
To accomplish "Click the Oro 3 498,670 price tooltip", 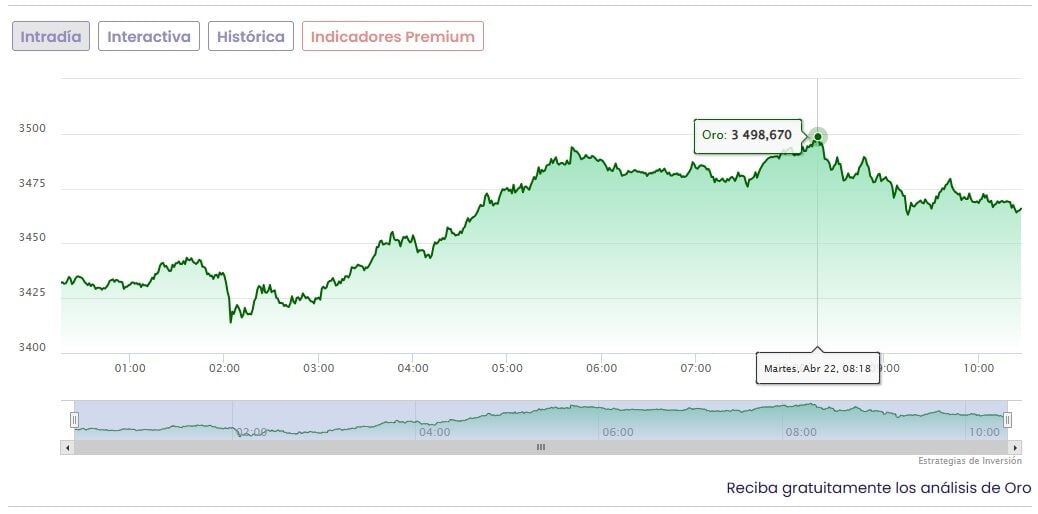I will click(747, 135).
